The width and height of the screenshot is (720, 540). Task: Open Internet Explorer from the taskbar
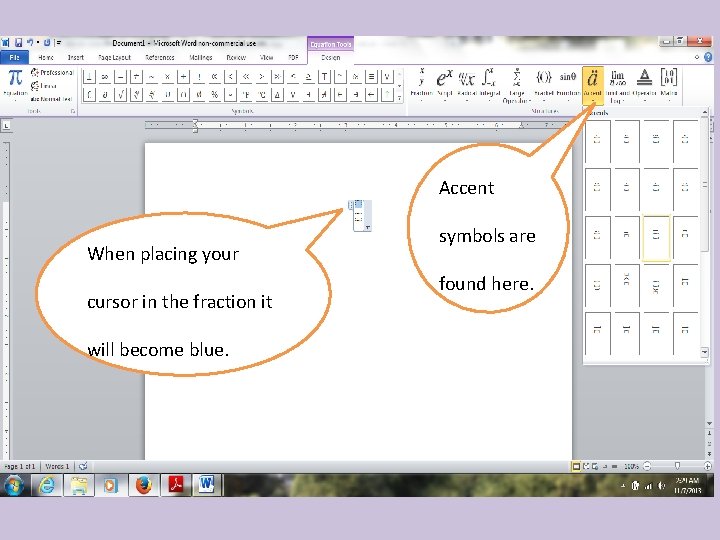pyautogui.click(x=47, y=485)
